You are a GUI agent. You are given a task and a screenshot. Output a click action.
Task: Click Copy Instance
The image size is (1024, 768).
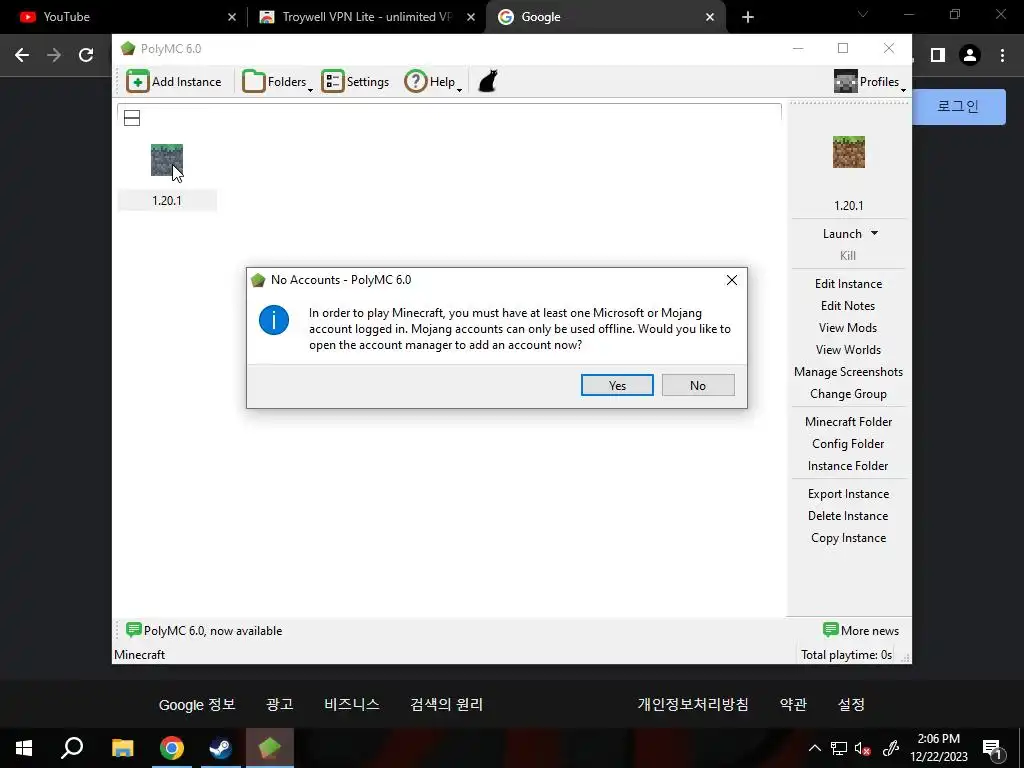[x=848, y=538]
